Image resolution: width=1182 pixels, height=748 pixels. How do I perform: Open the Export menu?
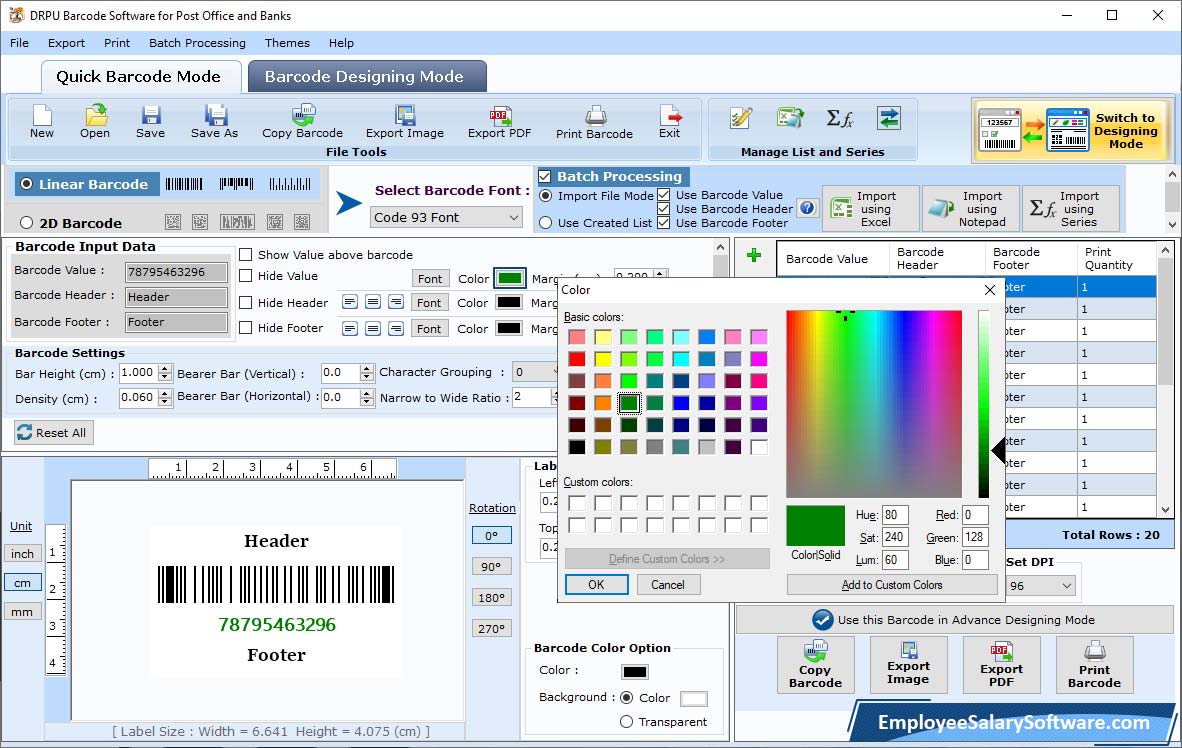pyautogui.click(x=66, y=43)
